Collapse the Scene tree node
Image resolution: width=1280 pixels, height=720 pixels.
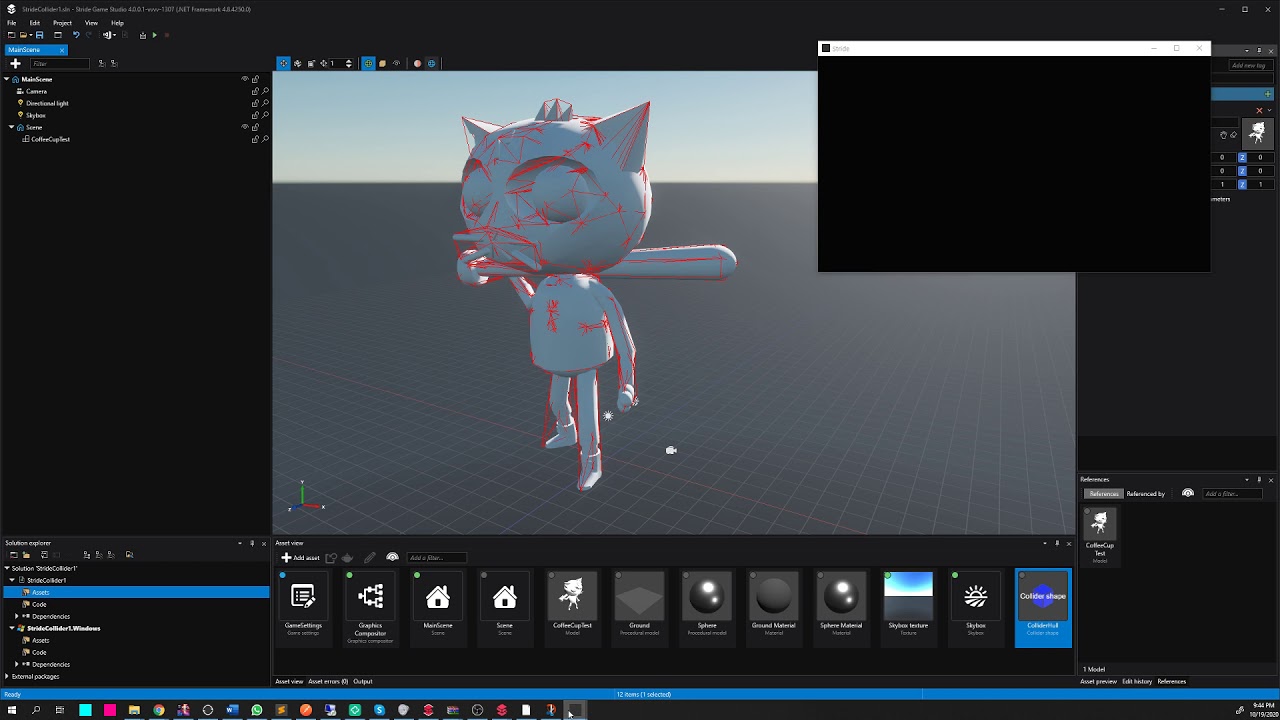pyautogui.click(x=11, y=127)
